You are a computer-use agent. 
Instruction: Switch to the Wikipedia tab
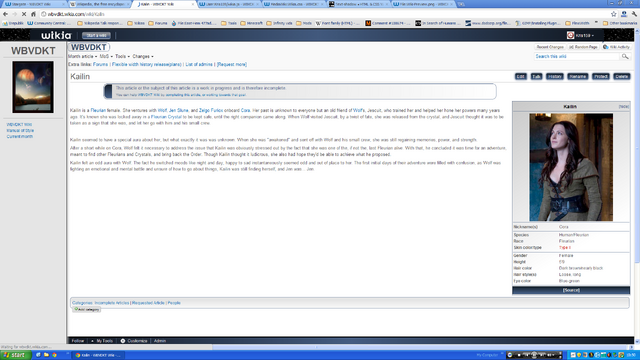point(100,4)
